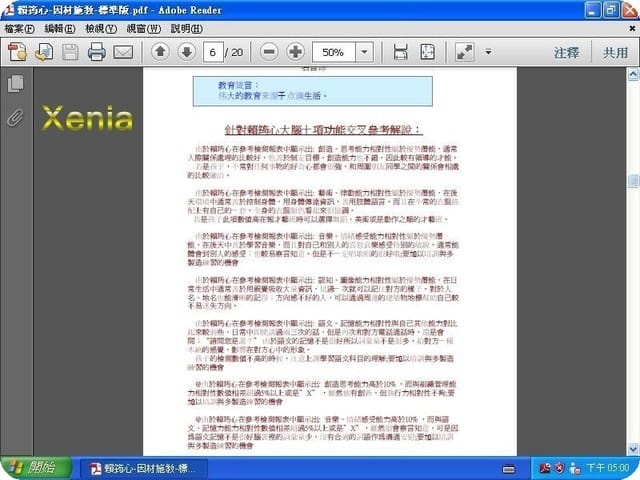Open the 視窗(W) menu
This screenshot has height=480, width=640.
click(x=143, y=29)
